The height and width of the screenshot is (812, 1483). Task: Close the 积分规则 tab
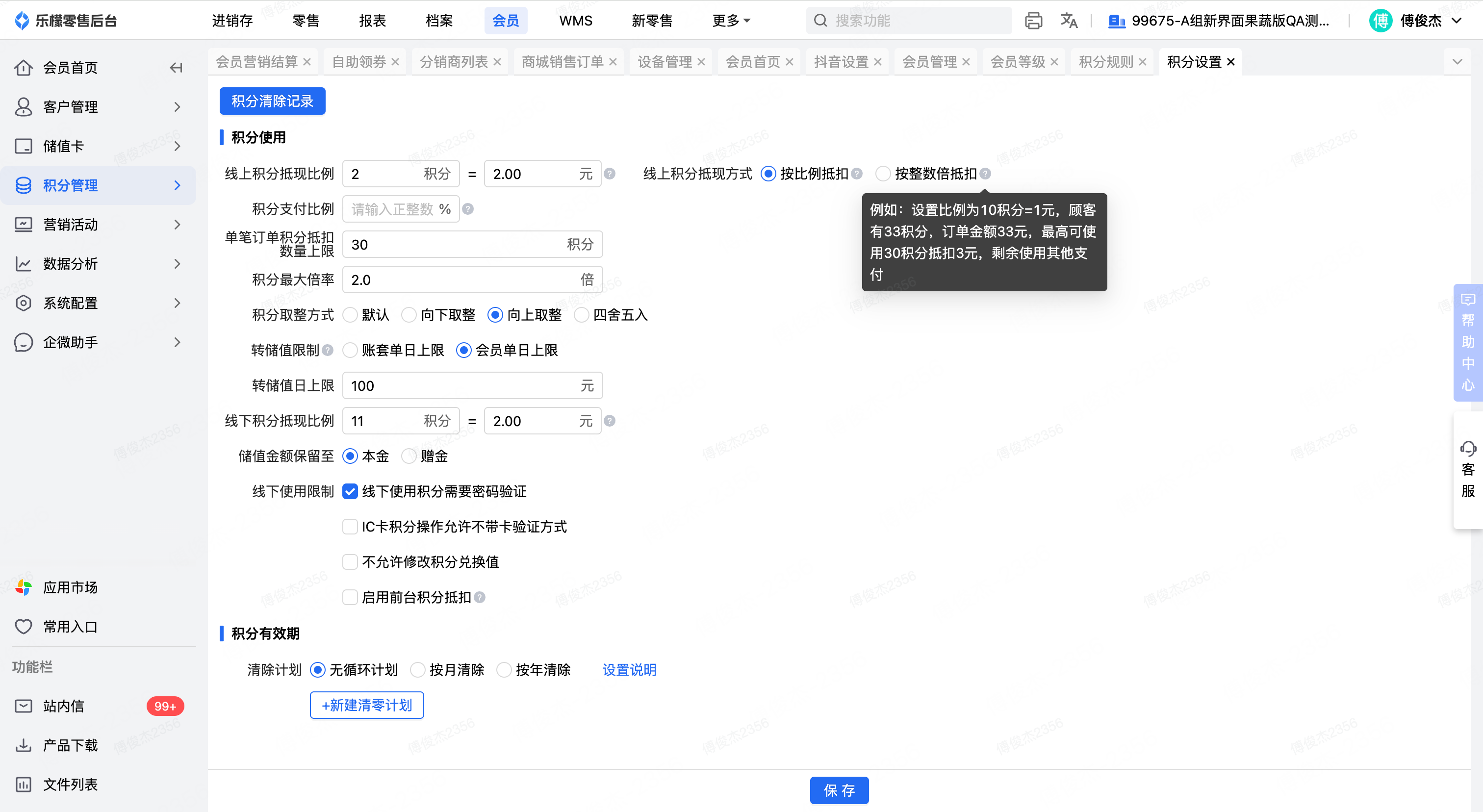pyautogui.click(x=1143, y=62)
